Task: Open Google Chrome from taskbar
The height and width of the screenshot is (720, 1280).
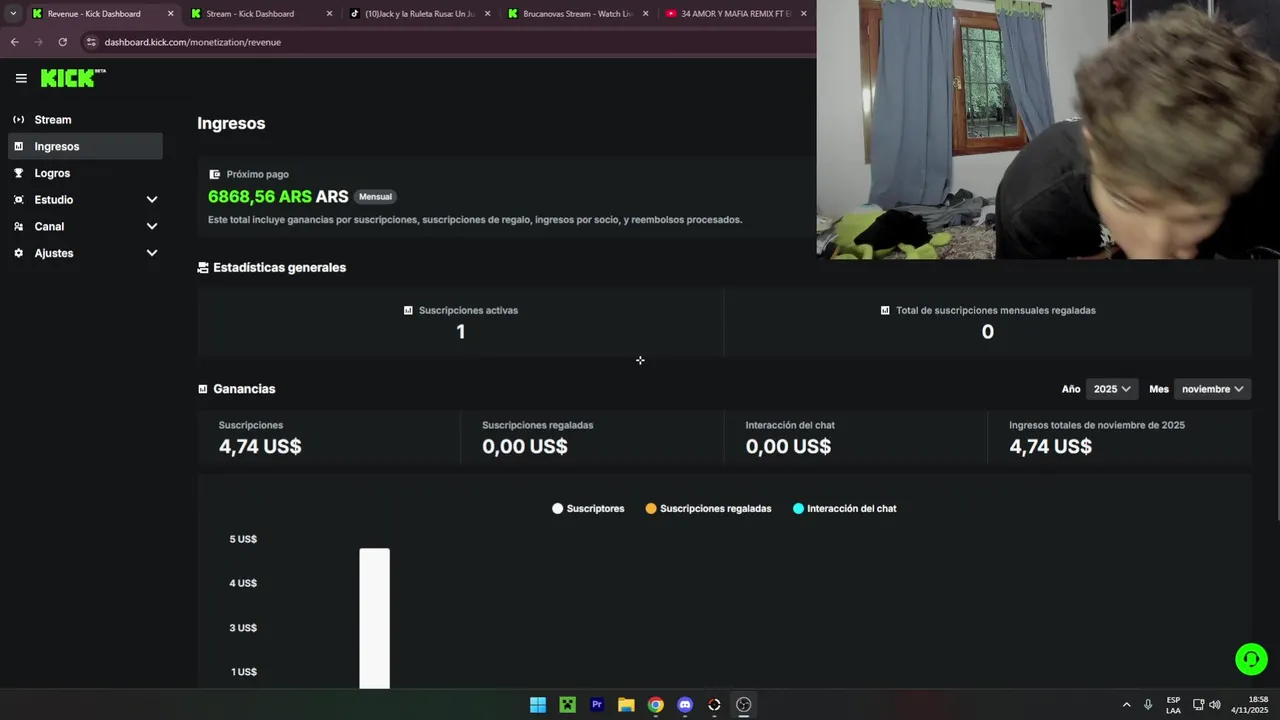Action: coord(655,705)
